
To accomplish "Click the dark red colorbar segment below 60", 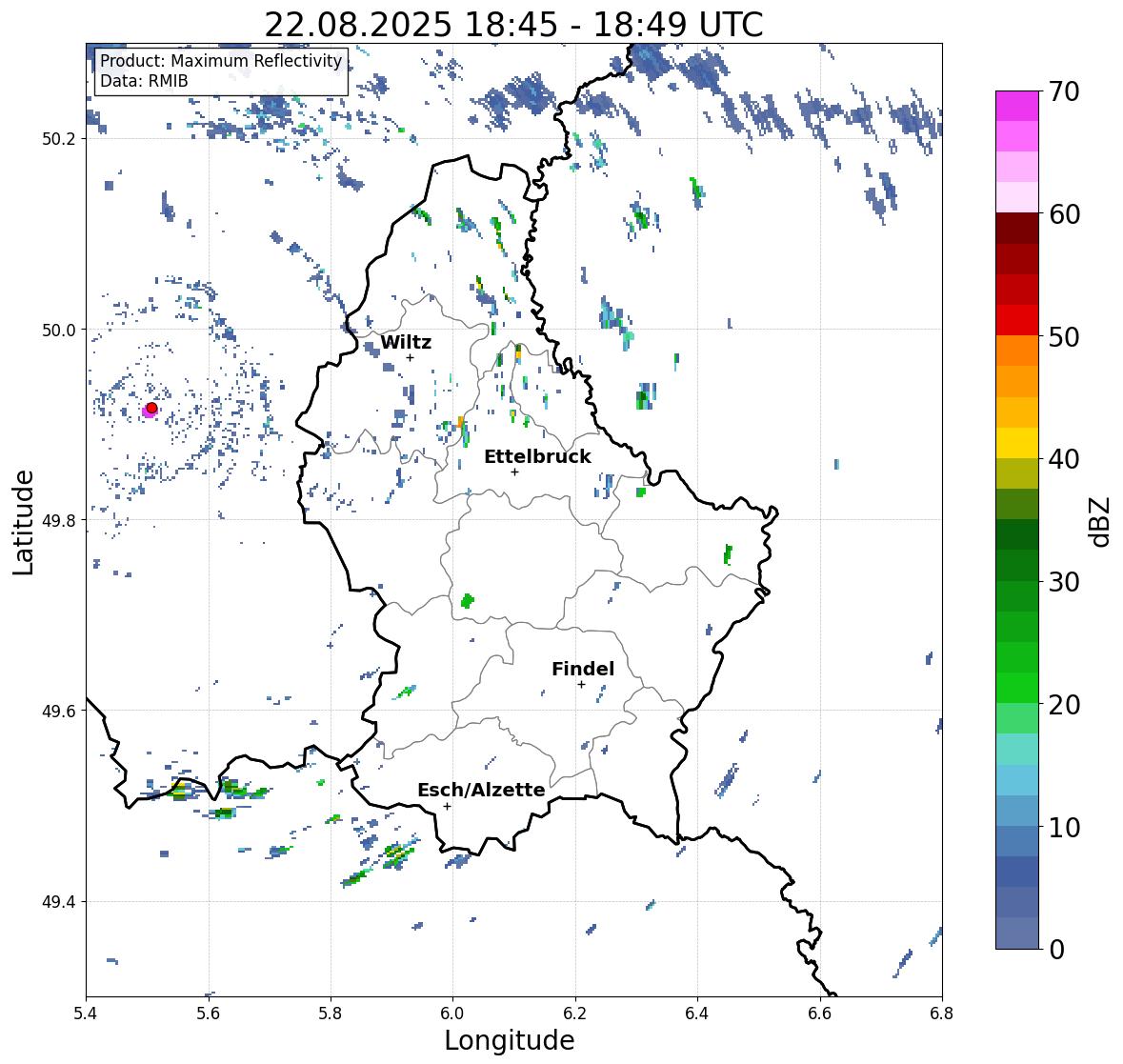I will [x=1017, y=229].
